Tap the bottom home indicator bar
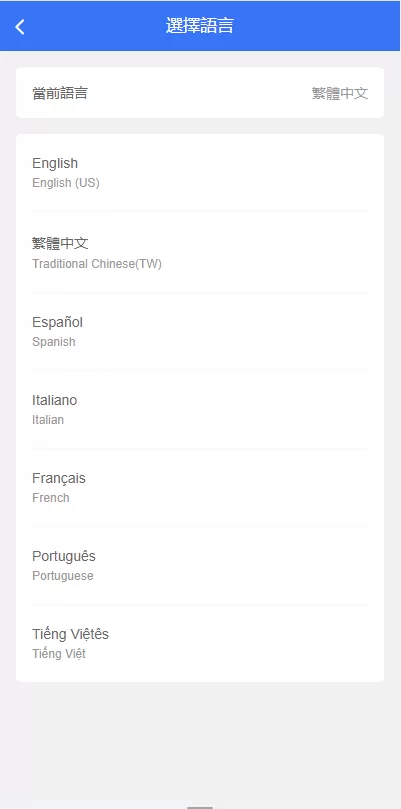Viewport: 401px width, 809px height. (200, 807)
